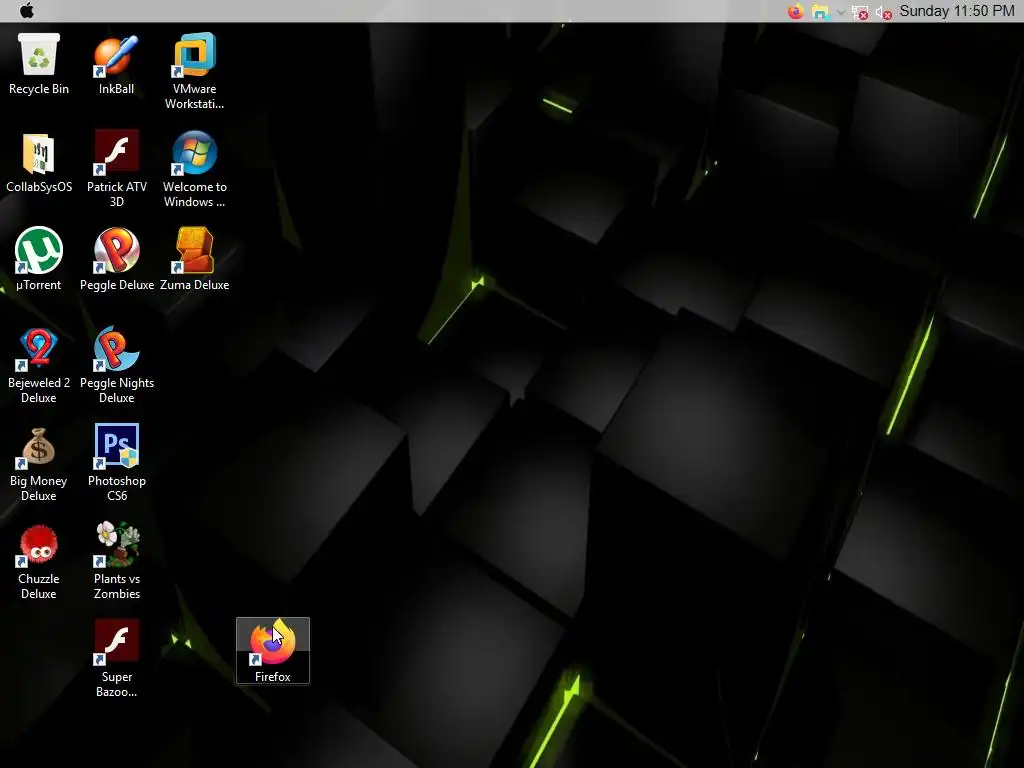Select the Welcome to Windows shortcut
The height and width of the screenshot is (768, 1024).
click(x=195, y=168)
